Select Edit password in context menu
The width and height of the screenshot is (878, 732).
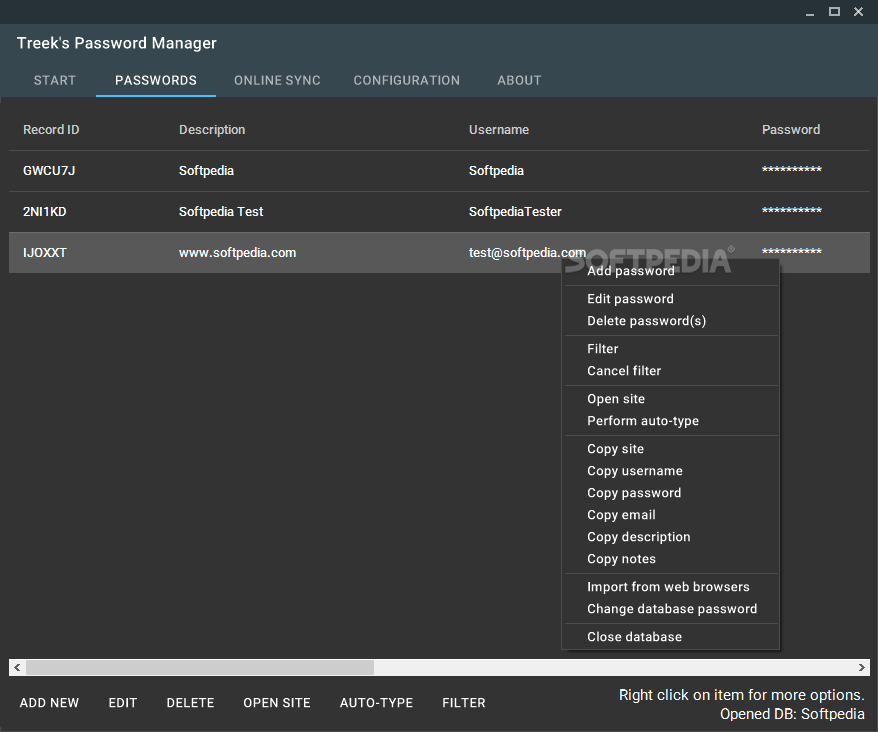point(670,299)
